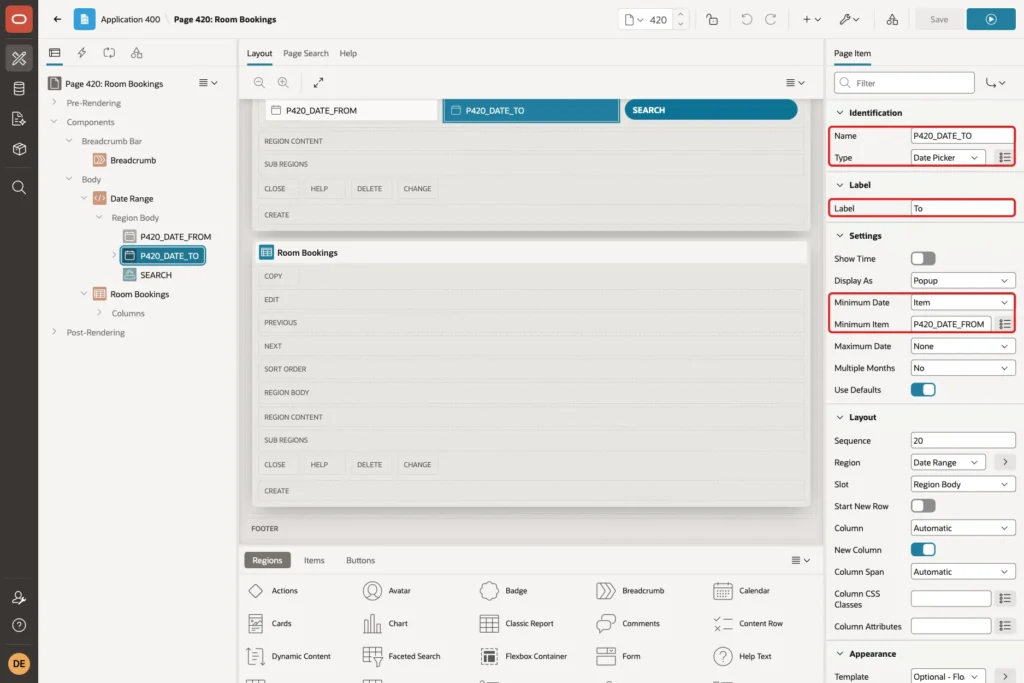Image resolution: width=1024 pixels, height=683 pixels.
Task: Go back using the left arrow icon
Action: [57, 19]
